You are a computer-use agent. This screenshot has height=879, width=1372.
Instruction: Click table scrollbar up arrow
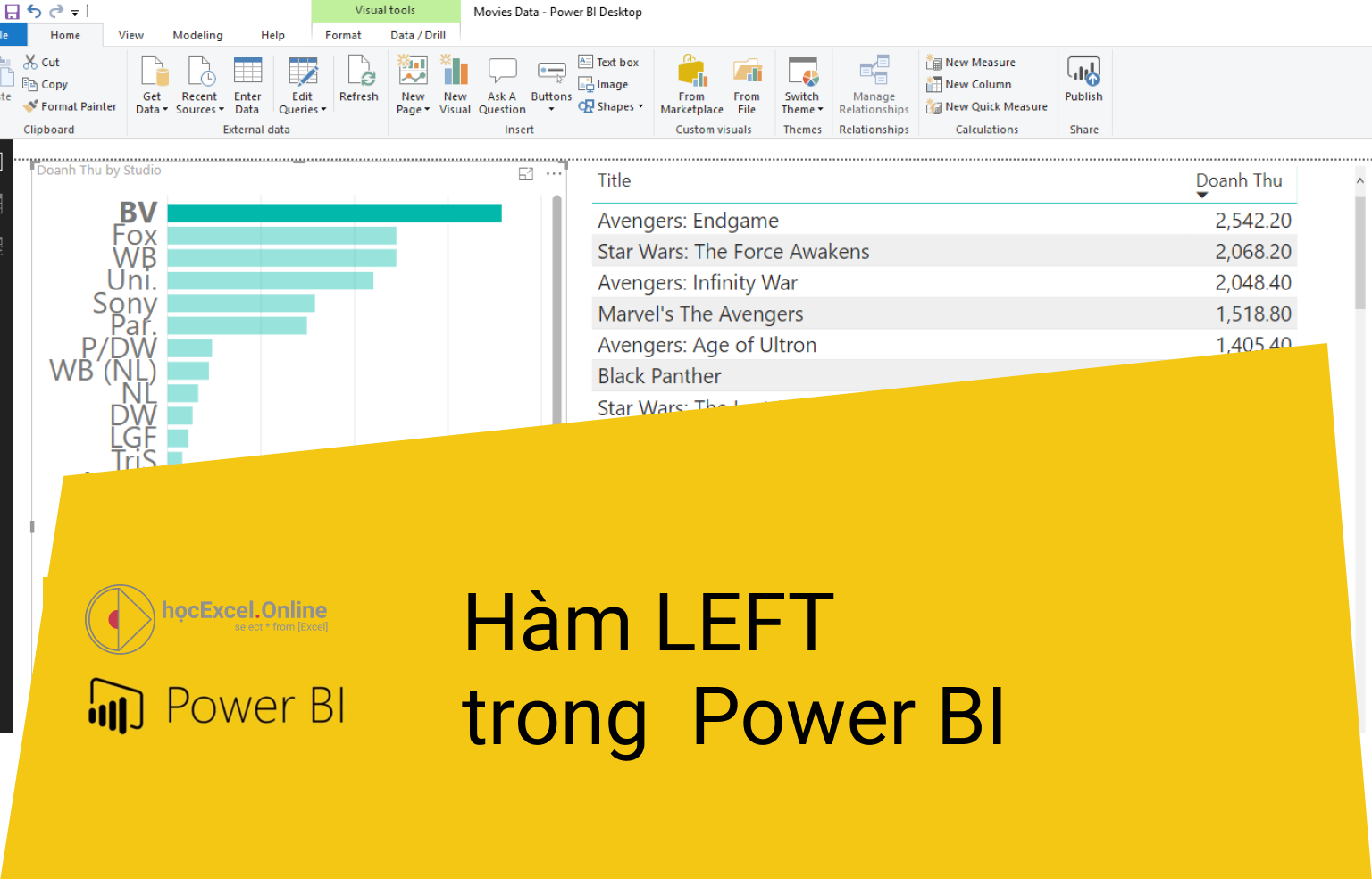click(1360, 180)
